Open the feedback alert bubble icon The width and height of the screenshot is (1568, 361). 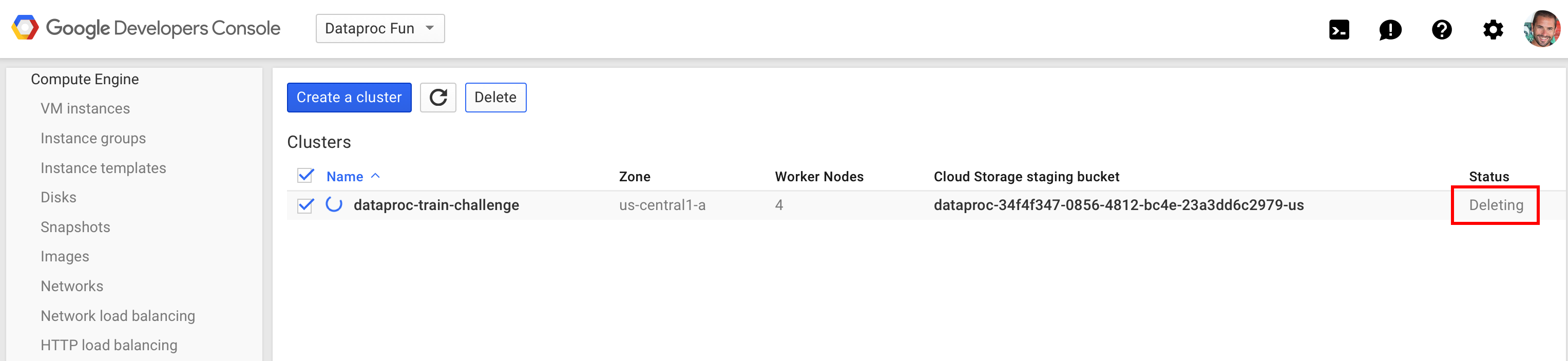[x=1390, y=29]
